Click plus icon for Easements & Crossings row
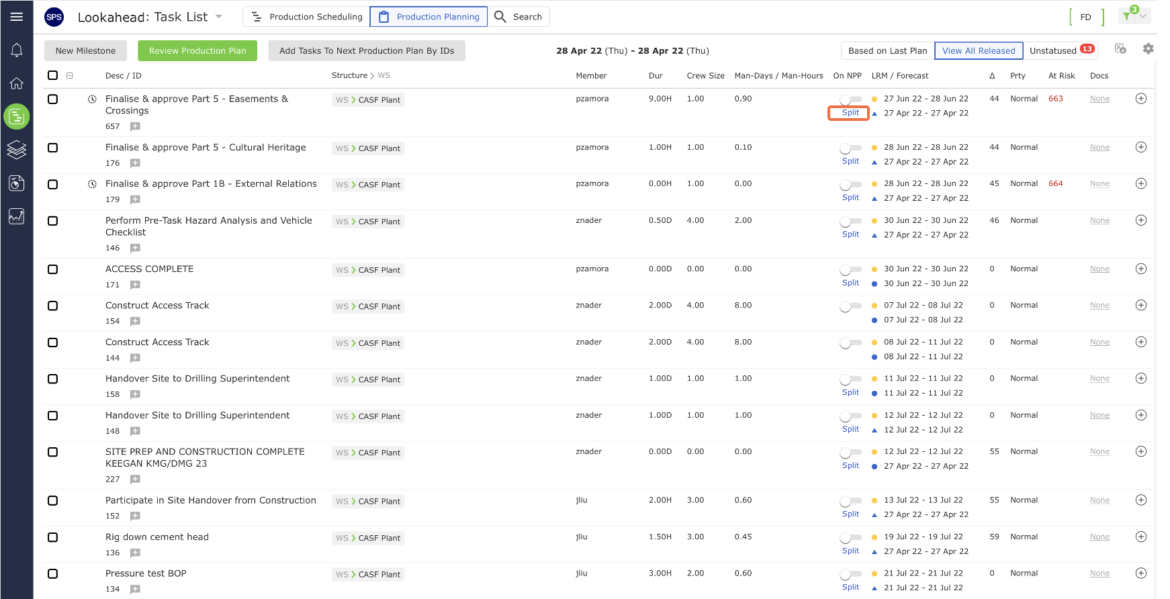Viewport: 1170px width, 599px height. (x=1141, y=98)
